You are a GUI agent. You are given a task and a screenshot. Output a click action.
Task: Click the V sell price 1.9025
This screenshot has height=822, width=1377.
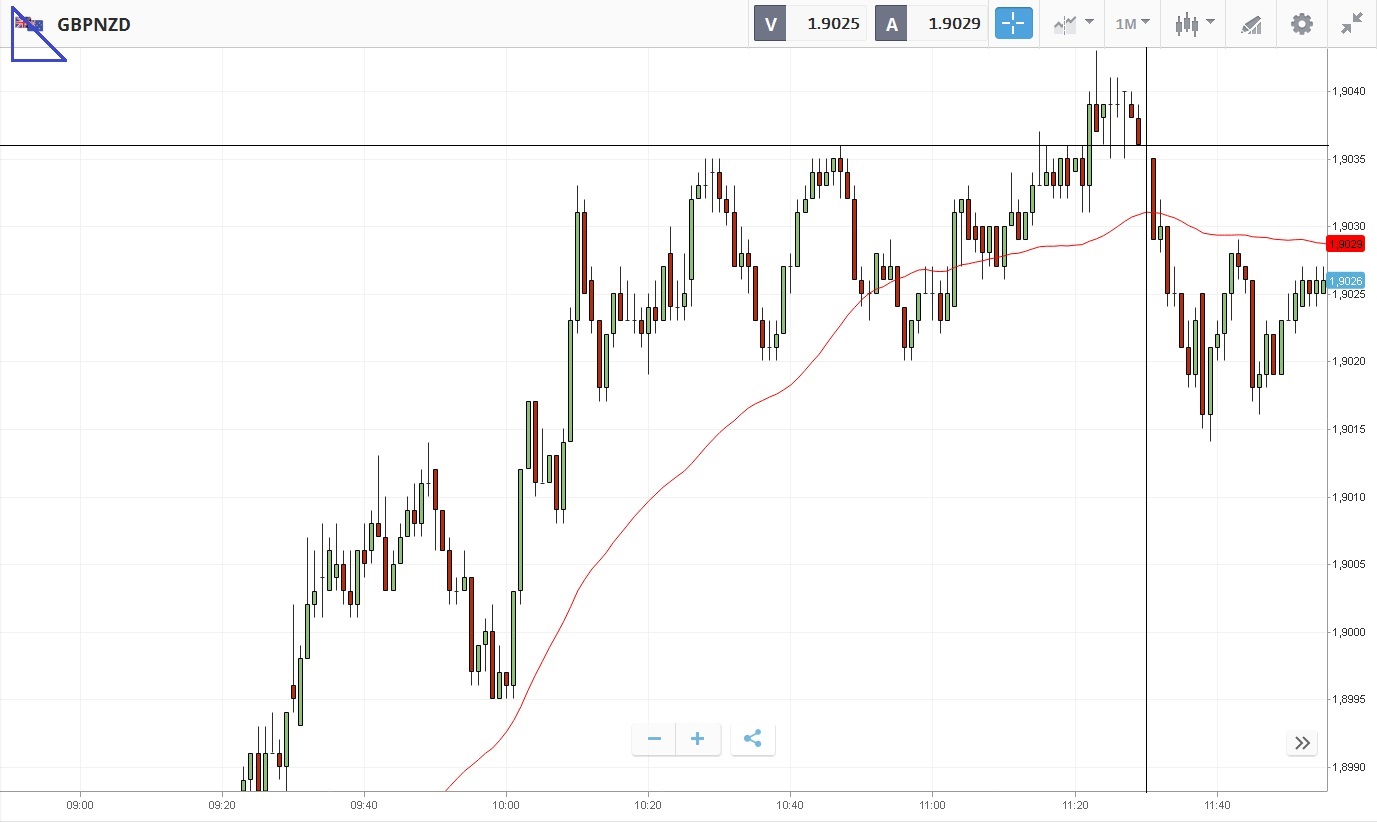click(826, 23)
